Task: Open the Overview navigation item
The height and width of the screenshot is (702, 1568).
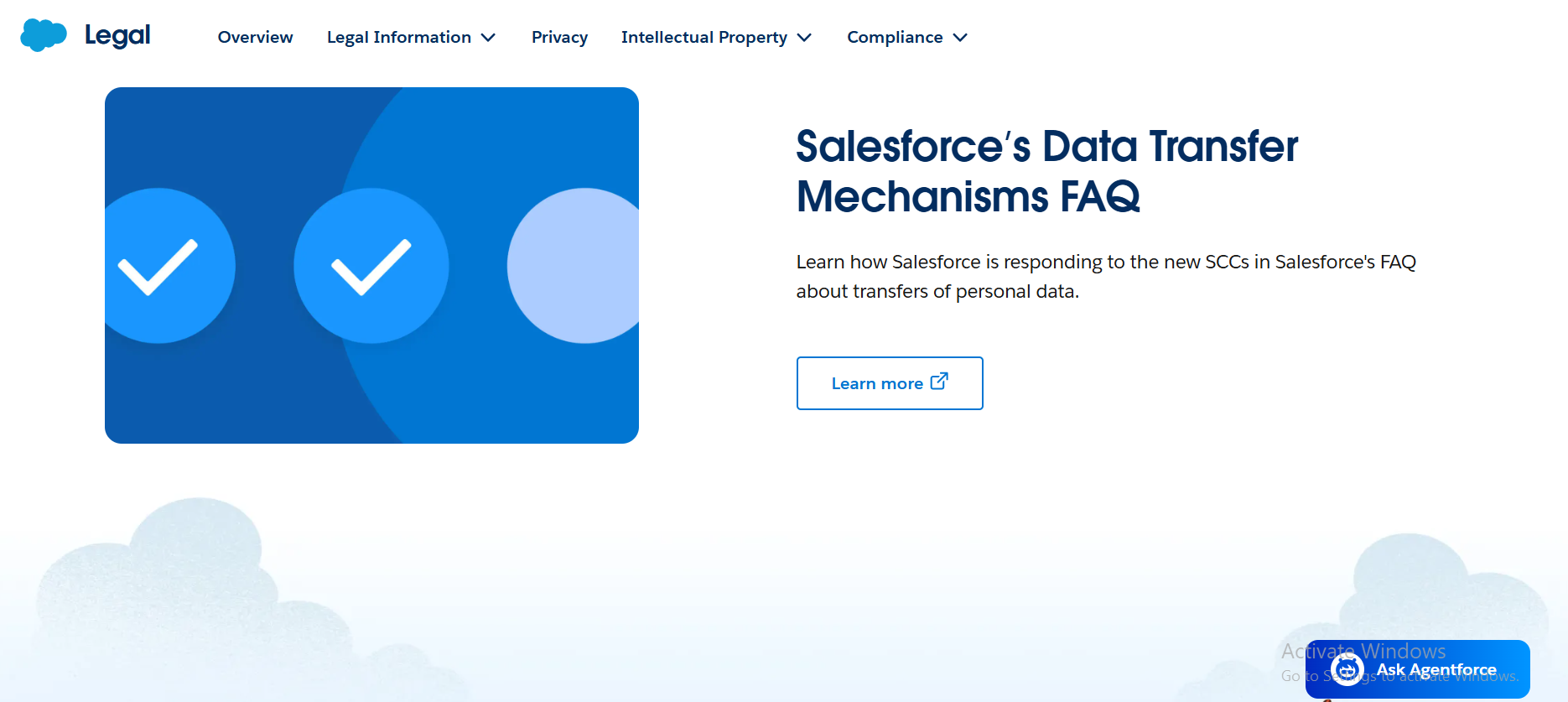Action: pos(255,38)
